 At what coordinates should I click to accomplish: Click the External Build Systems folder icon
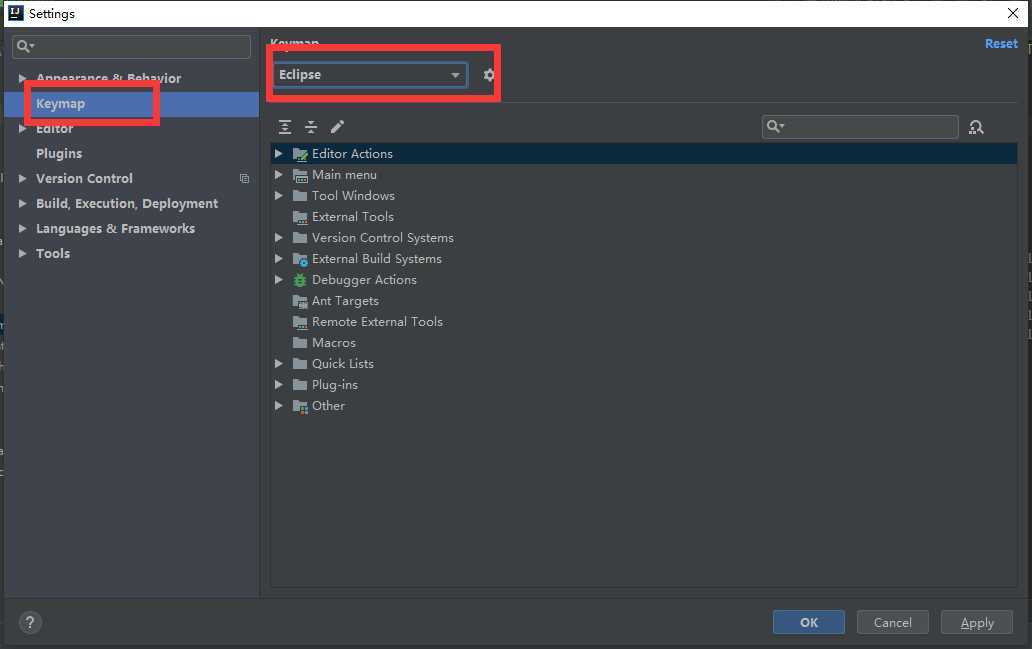coord(300,259)
